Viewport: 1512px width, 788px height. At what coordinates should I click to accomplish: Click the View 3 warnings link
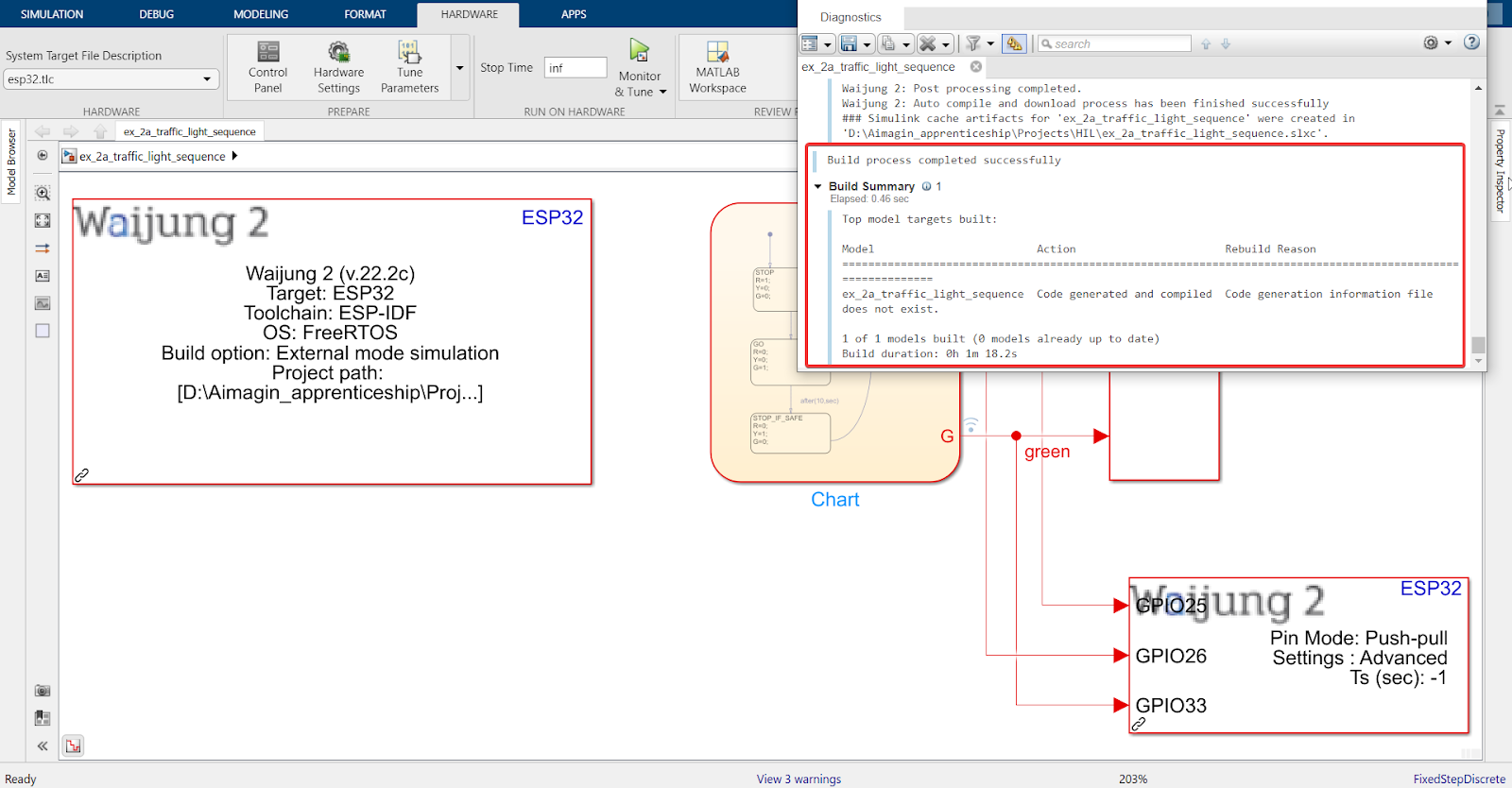point(799,779)
